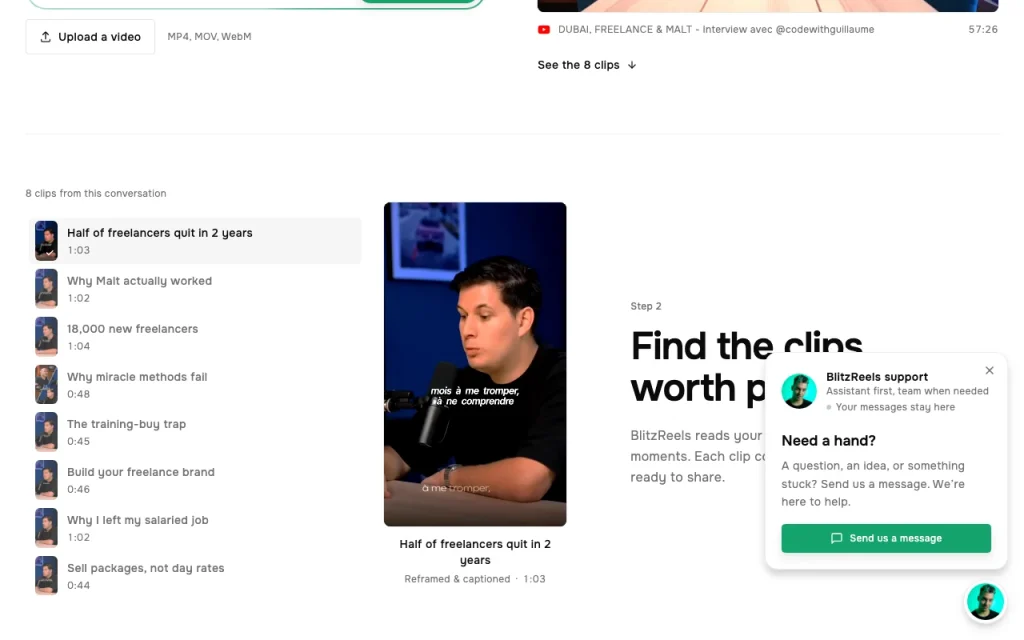Click the Reframed & captioned label
This screenshot has height=640, width=1024.
tap(457, 579)
